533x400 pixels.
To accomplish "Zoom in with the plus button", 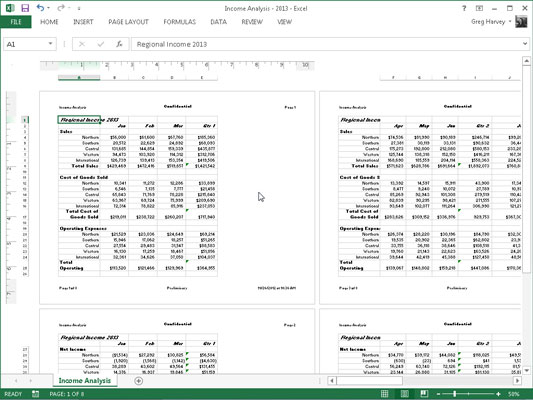I will (x=498, y=394).
